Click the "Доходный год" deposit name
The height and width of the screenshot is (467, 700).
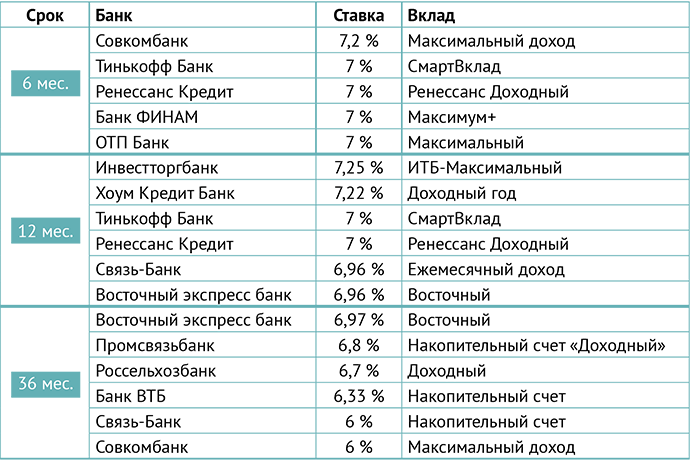pos(462,193)
